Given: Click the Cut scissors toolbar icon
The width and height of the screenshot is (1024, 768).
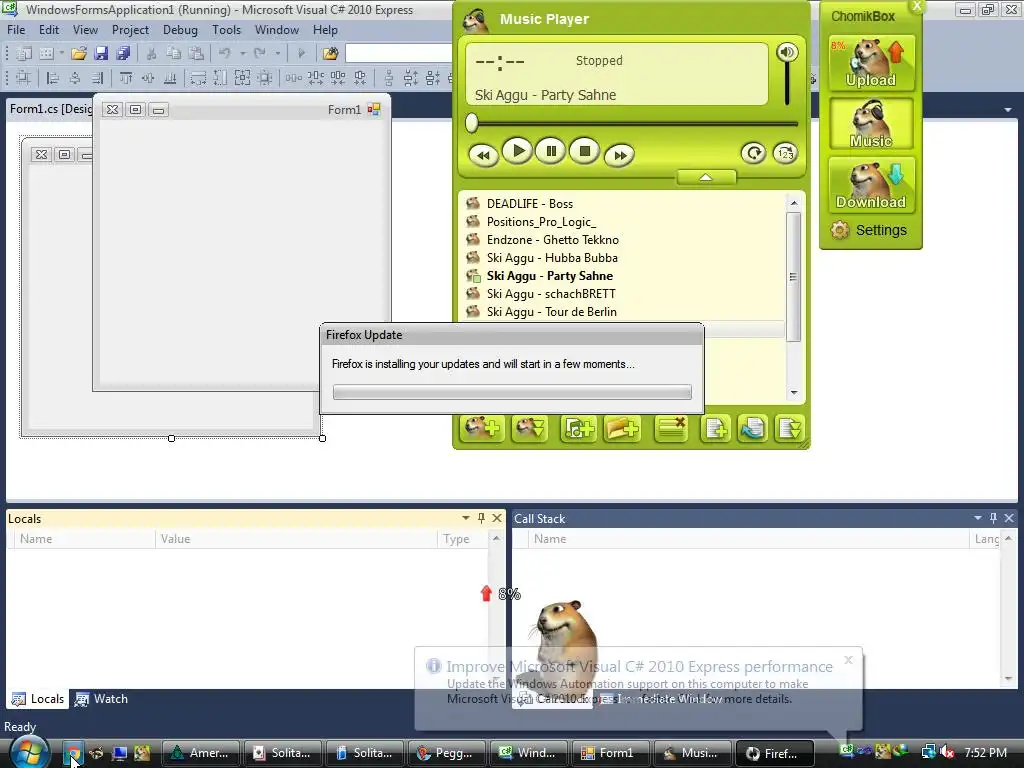Looking at the screenshot, I should (x=151, y=53).
